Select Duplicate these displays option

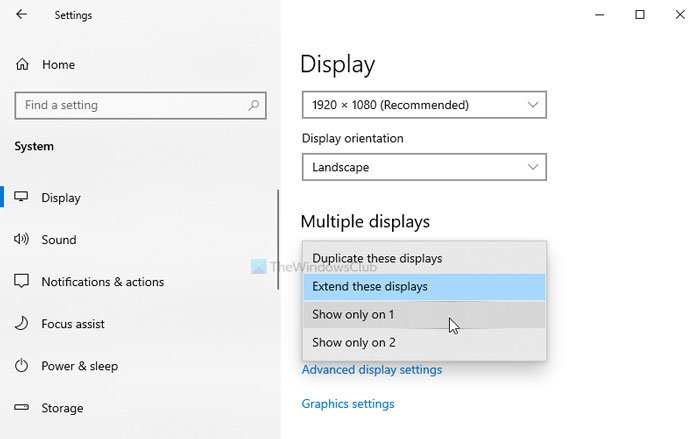point(424,258)
